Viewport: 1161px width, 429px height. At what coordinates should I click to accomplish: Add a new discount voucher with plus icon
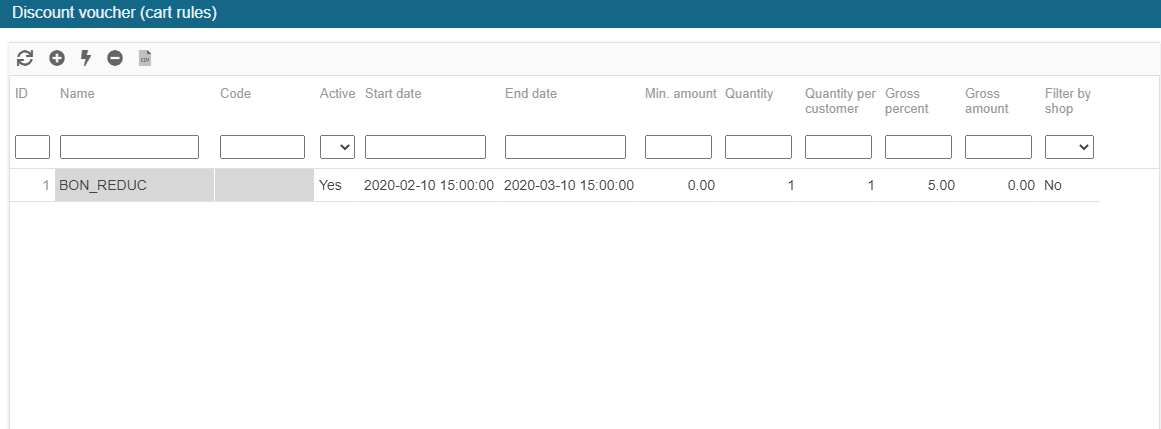[57, 59]
